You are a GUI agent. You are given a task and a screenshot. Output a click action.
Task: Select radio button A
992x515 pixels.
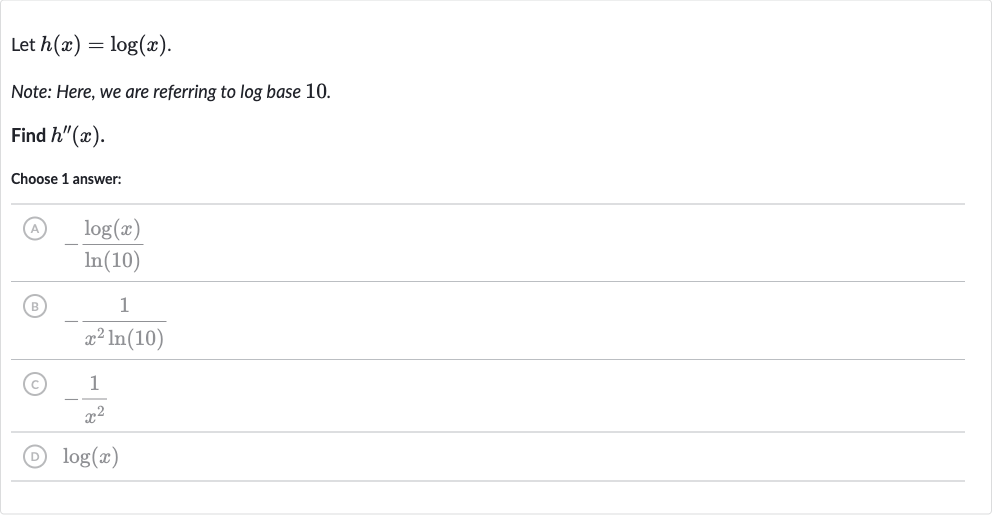tap(35, 228)
